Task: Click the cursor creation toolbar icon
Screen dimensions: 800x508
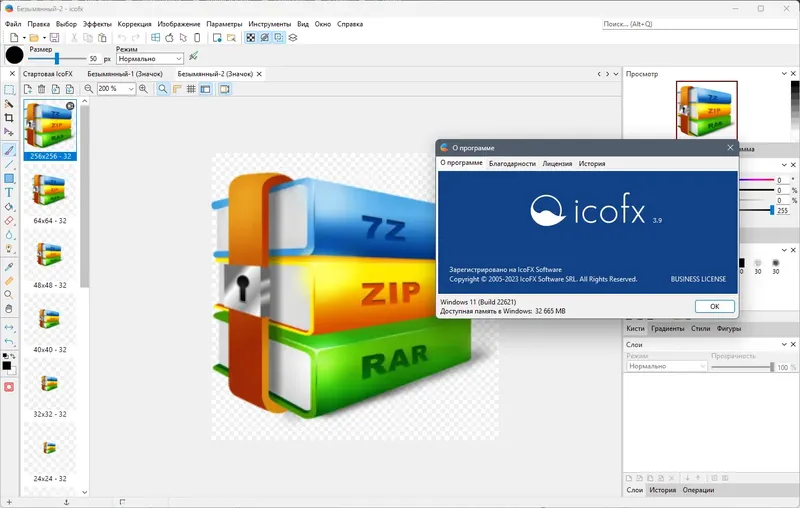Action: (x=183, y=38)
